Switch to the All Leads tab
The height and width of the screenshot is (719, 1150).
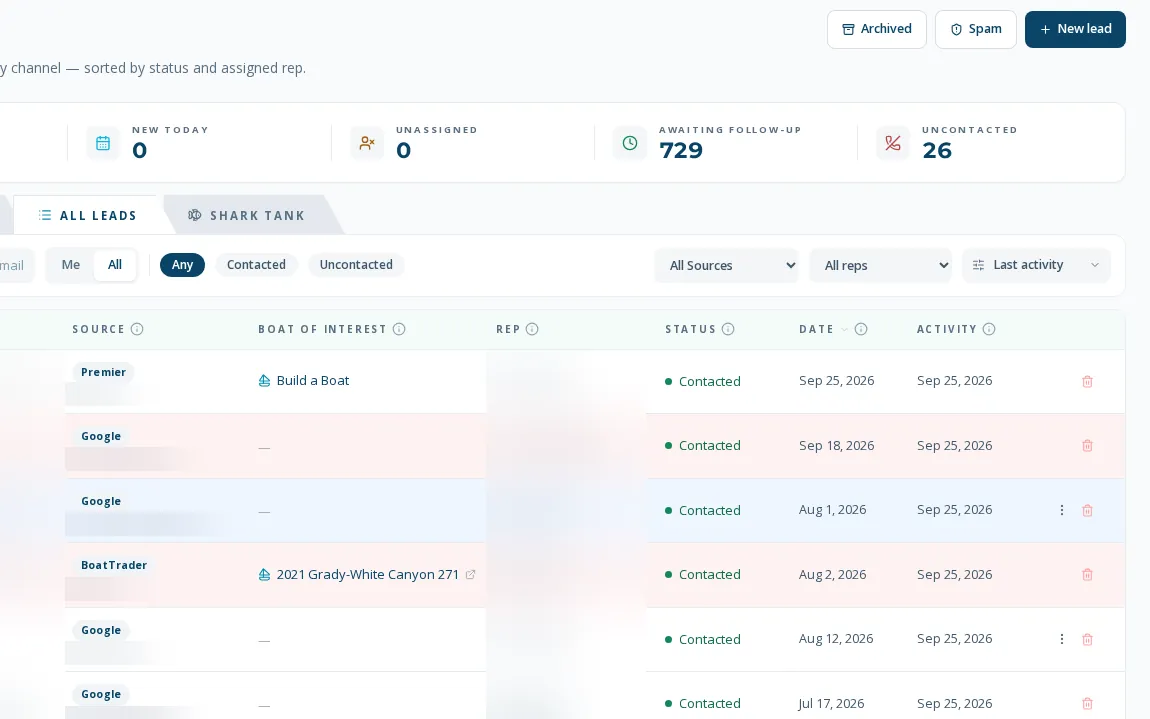[87, 215]
